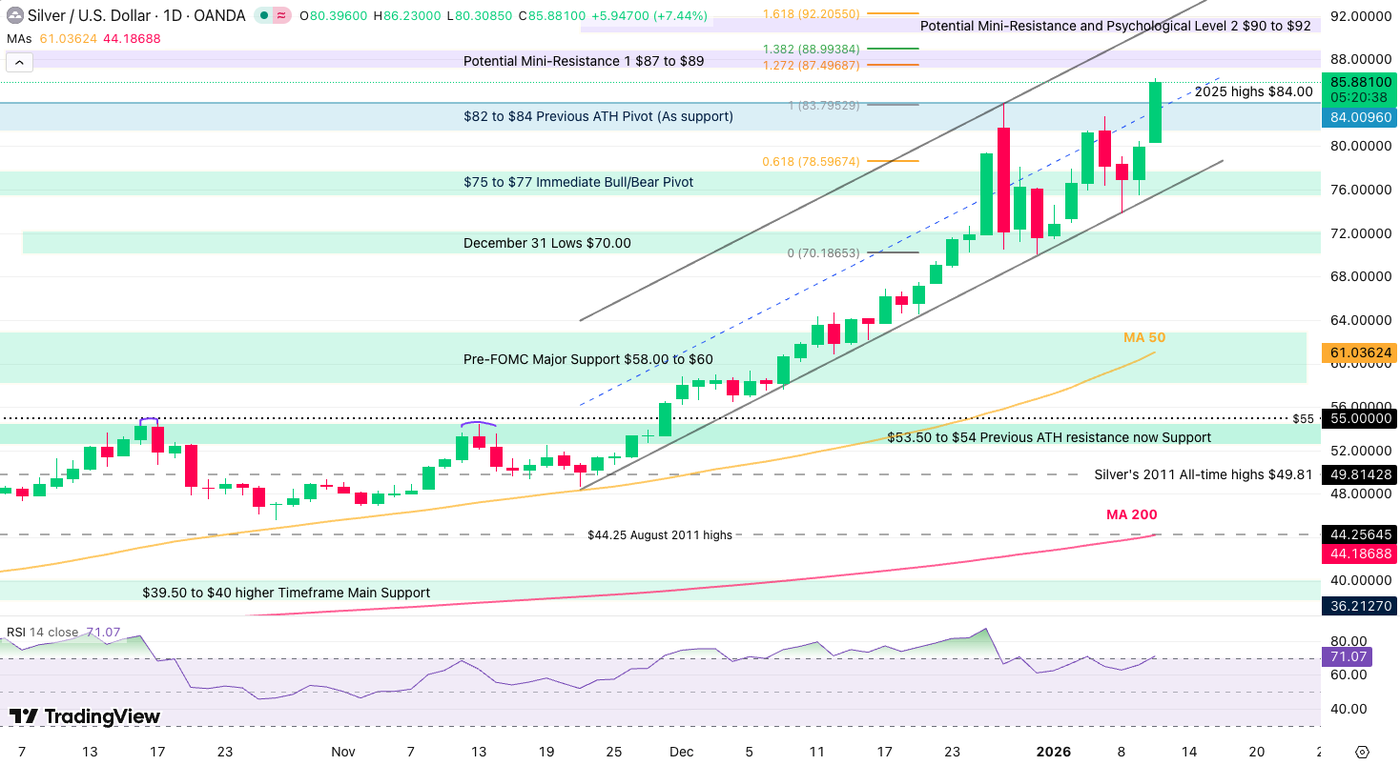Click the green market status dot icon
The width and height of the screenshot is (1400, 765).
(264, 15)
